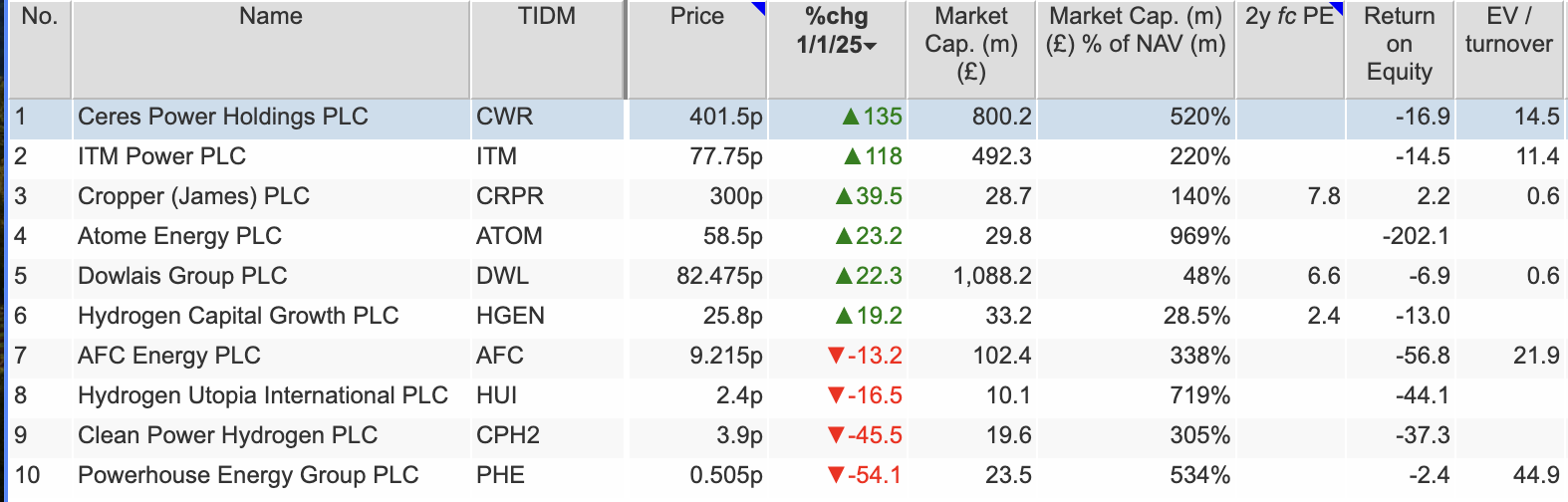The height and width of the screenshot is (502, 1568).
Task: Open Hydrogen Utopia International PLC entry
Action: [x=263, y=395]
